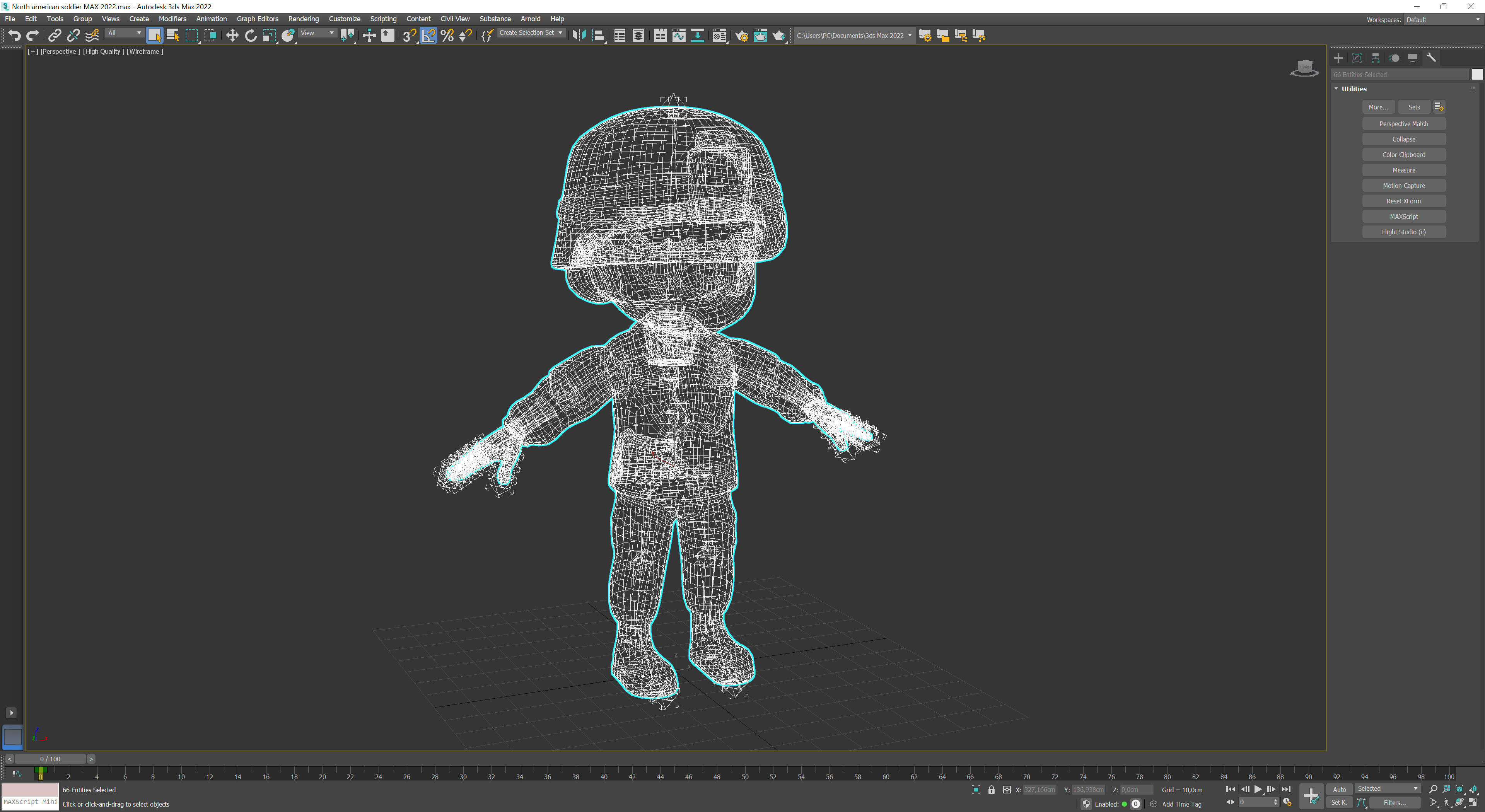Open the Animation menu
Screen dimensions: 1485x812
211,19
